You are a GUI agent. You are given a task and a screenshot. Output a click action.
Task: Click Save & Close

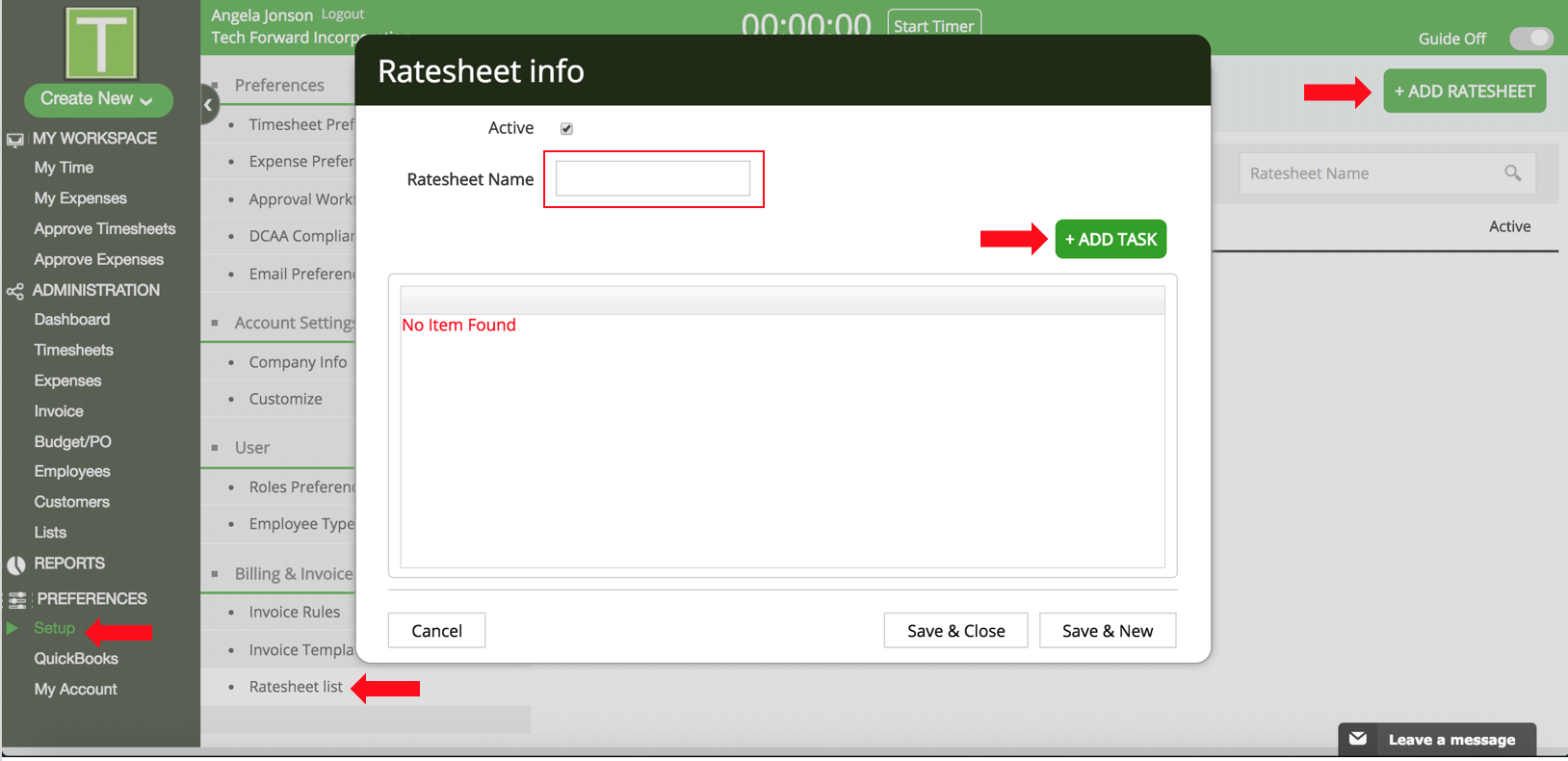point(955,631)
